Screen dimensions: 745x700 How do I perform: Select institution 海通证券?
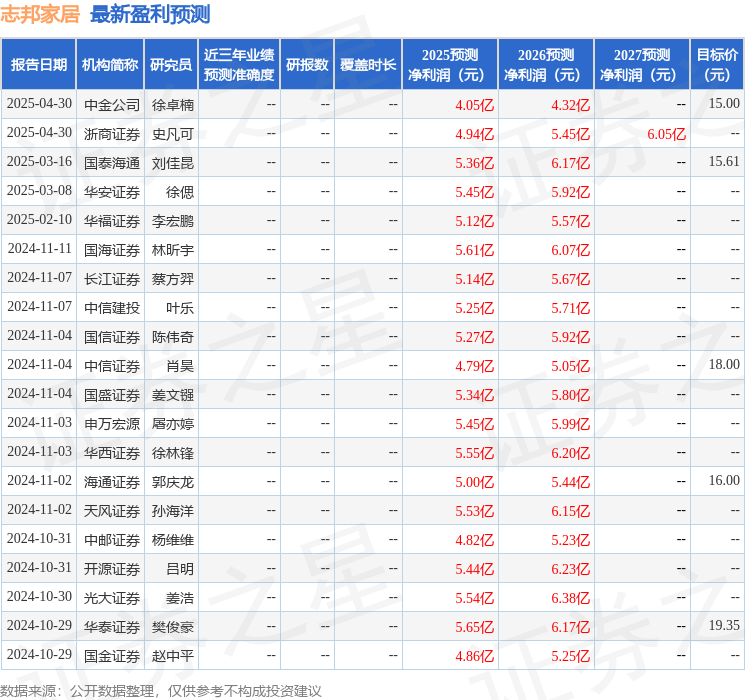point(112,482)
